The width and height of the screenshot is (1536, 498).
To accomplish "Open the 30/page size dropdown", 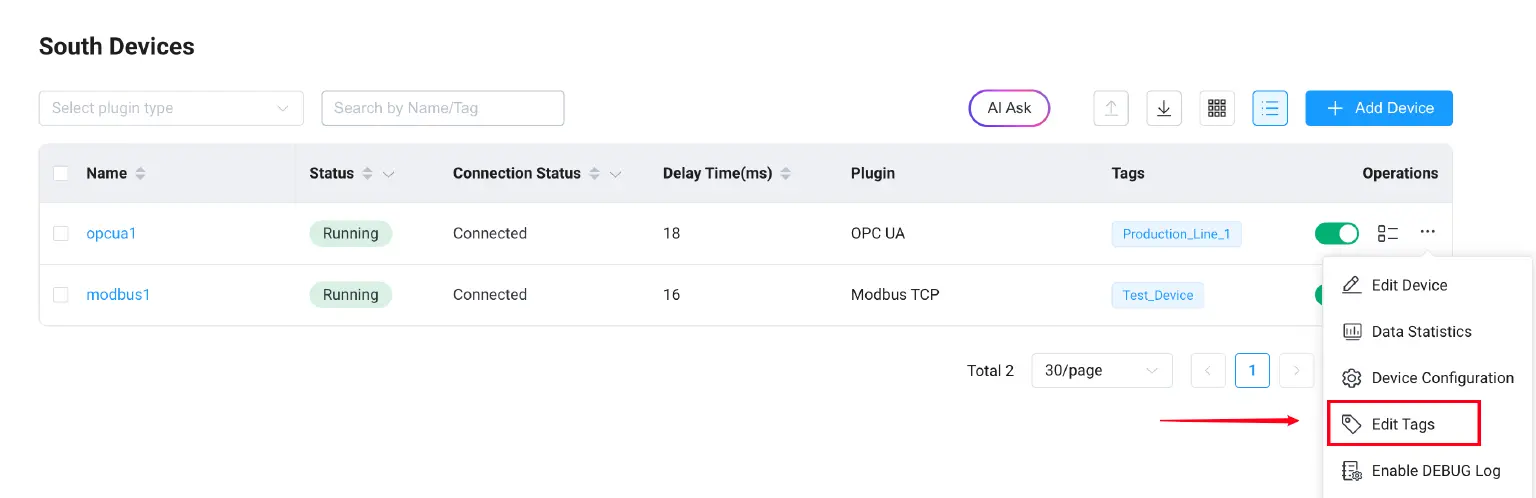I will [1101, 370].
